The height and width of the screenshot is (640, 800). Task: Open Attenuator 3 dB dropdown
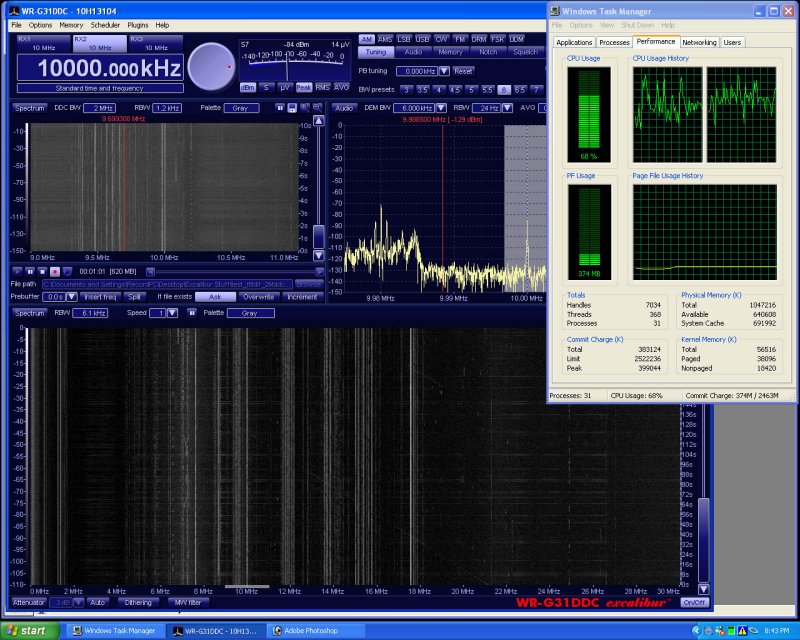pyautogui.click(x=78, y=603)
